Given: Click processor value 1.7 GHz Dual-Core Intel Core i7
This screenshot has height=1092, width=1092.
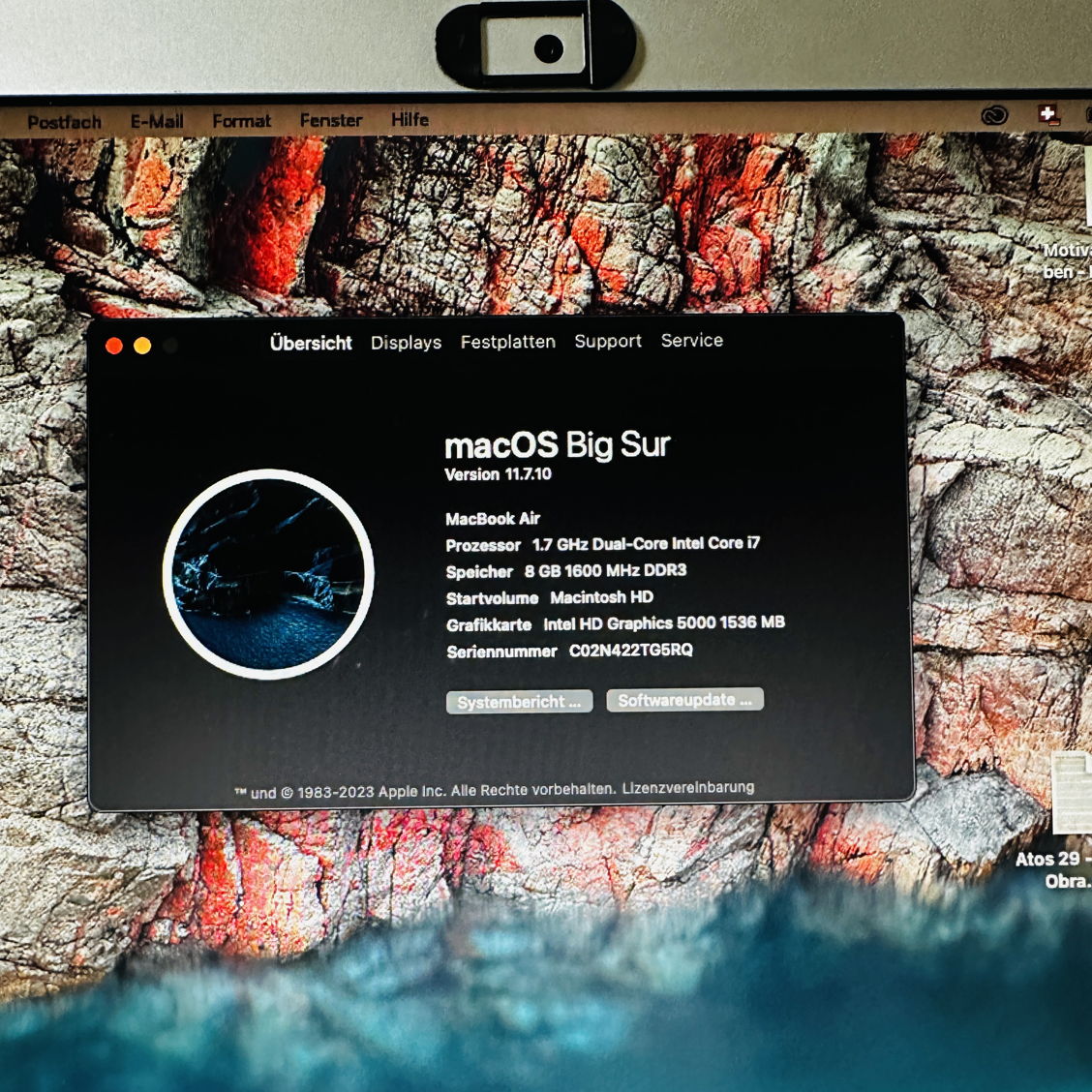Looking at the screenshot, I should (x=647, y=543).
